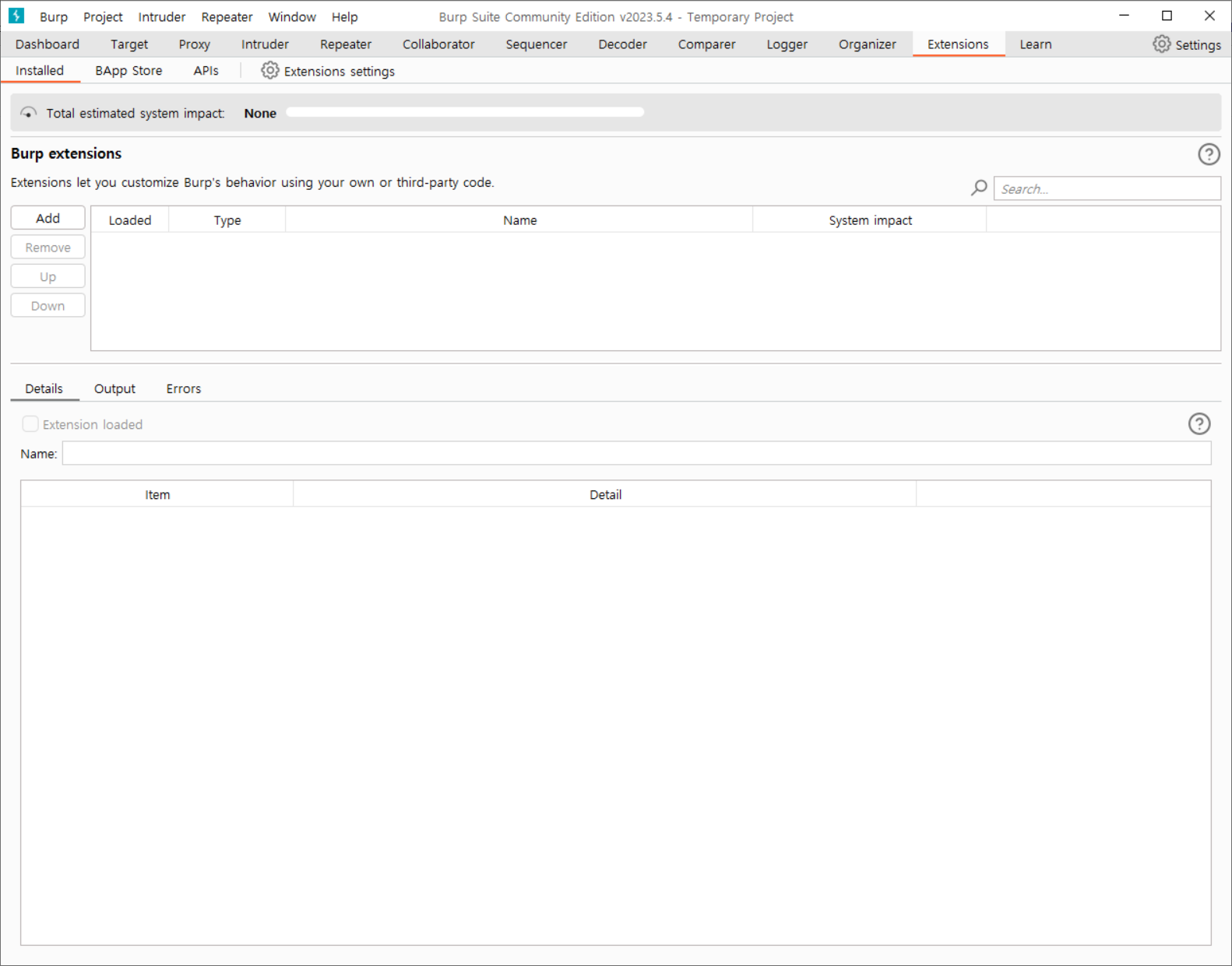Click into the extension Name field
The width and height of the screenshot is (1232, 966).
636,453
